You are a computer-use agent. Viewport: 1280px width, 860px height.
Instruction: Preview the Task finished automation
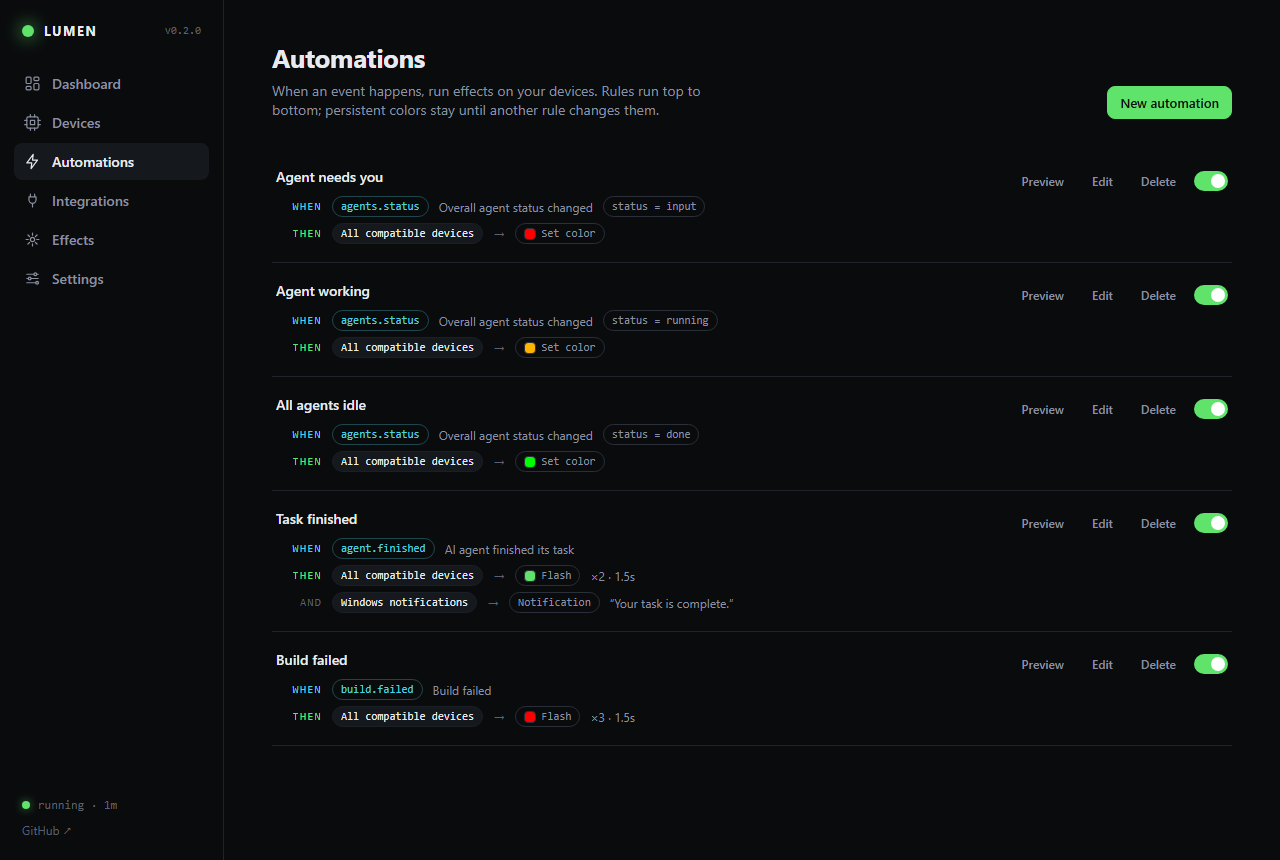click(1042, 524)
